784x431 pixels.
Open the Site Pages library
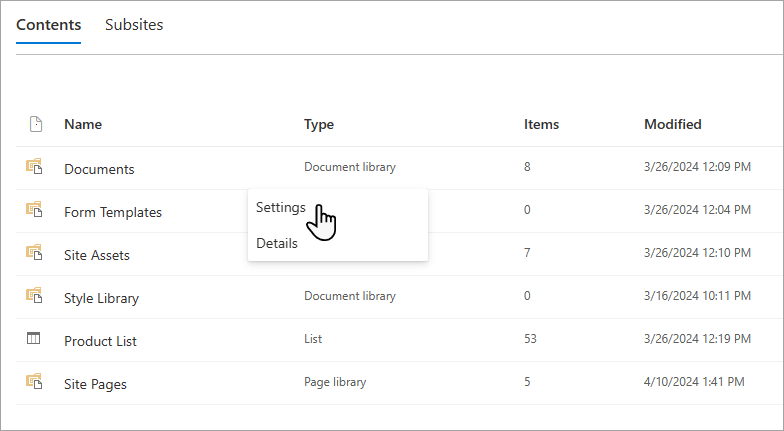95,384
